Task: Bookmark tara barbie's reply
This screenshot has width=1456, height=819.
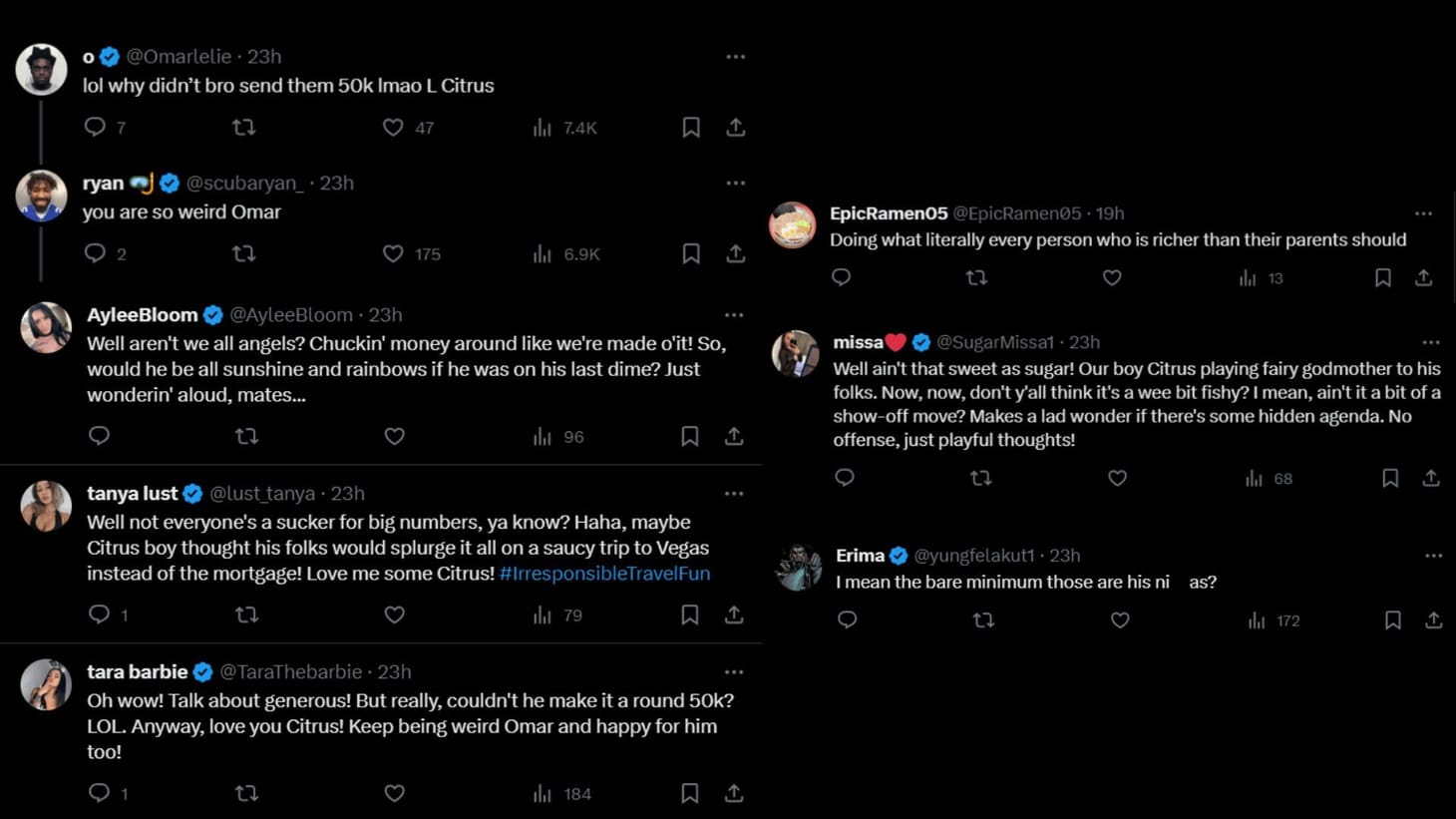Action: (x=689, y=793)
